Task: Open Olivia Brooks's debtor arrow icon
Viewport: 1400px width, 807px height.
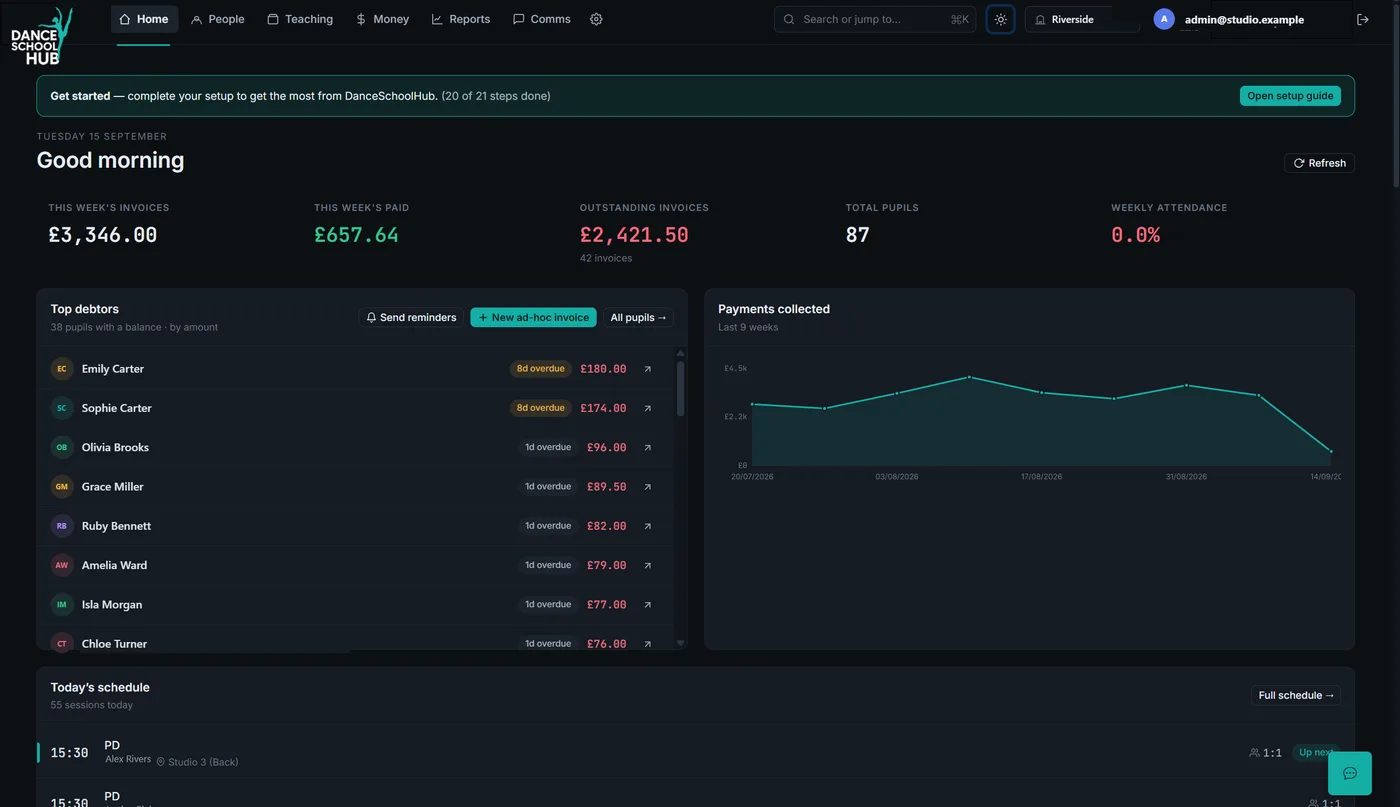Action: [647, 448]
